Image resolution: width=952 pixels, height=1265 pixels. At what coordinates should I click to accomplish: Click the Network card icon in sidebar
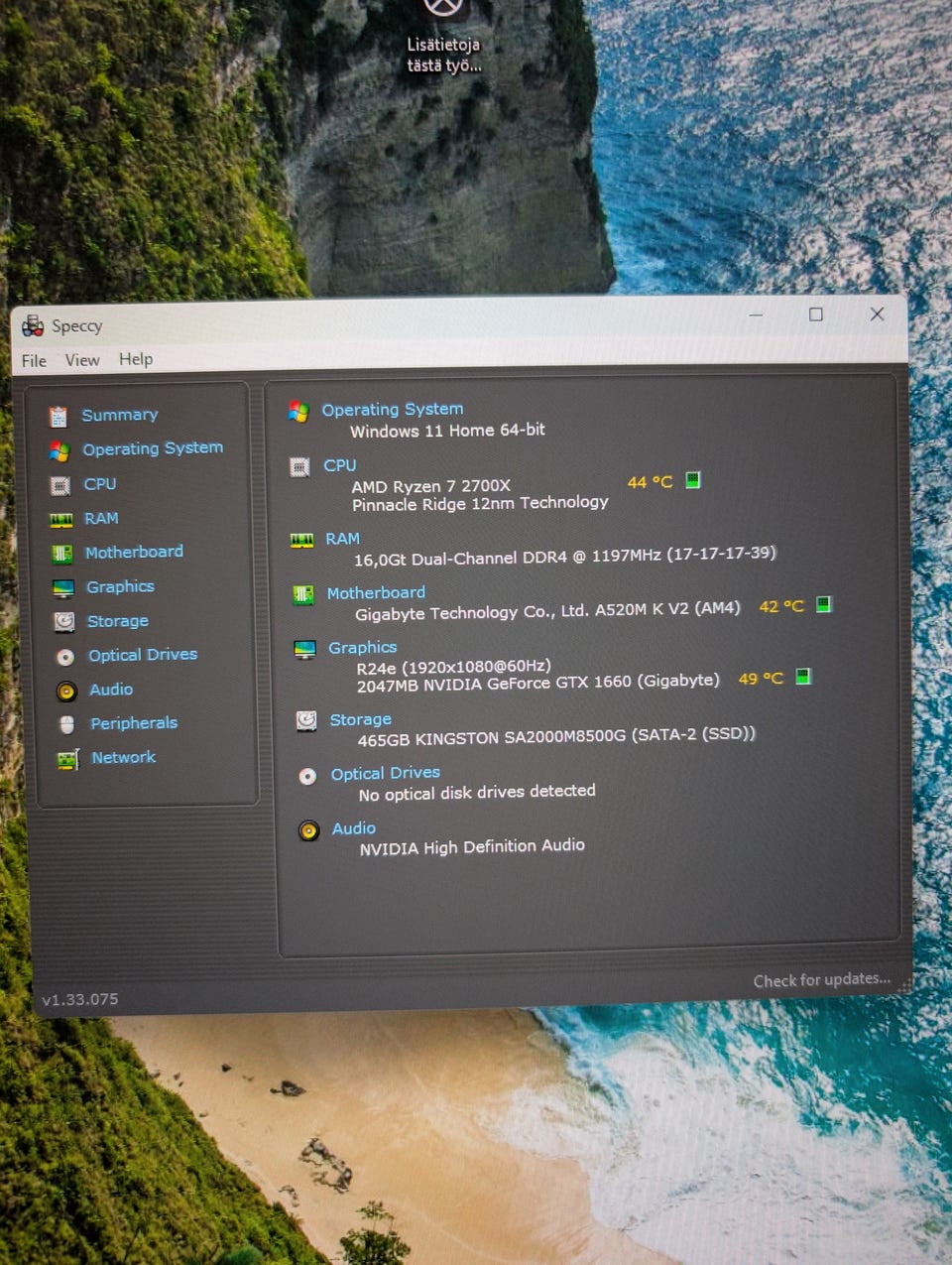68,760
